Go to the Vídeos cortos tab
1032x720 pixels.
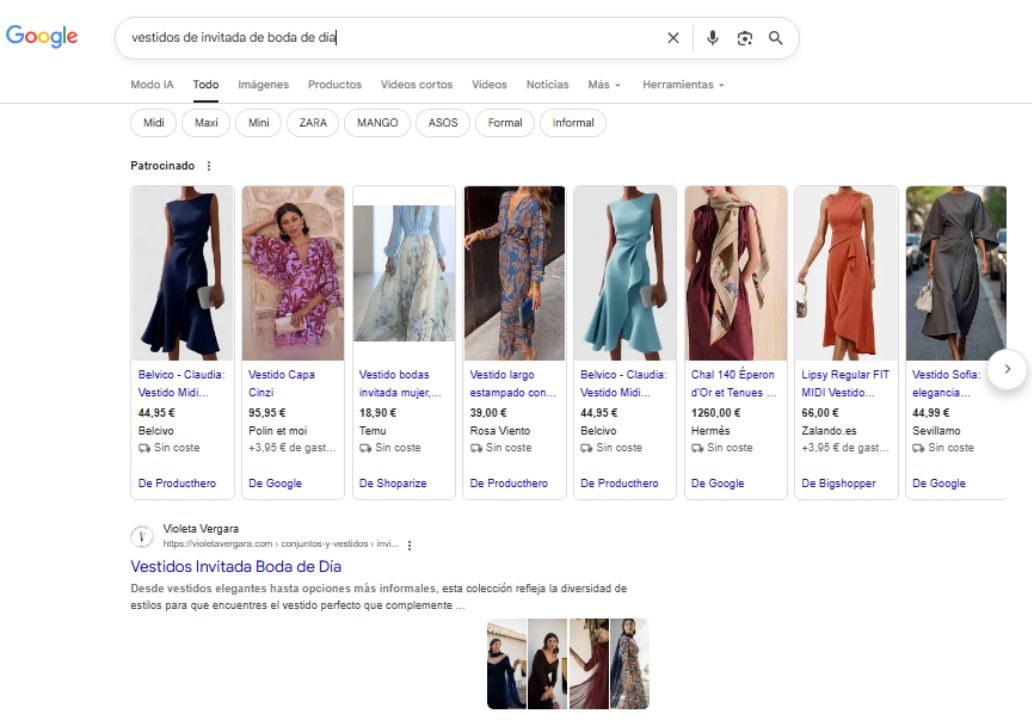tap(417, 85)
